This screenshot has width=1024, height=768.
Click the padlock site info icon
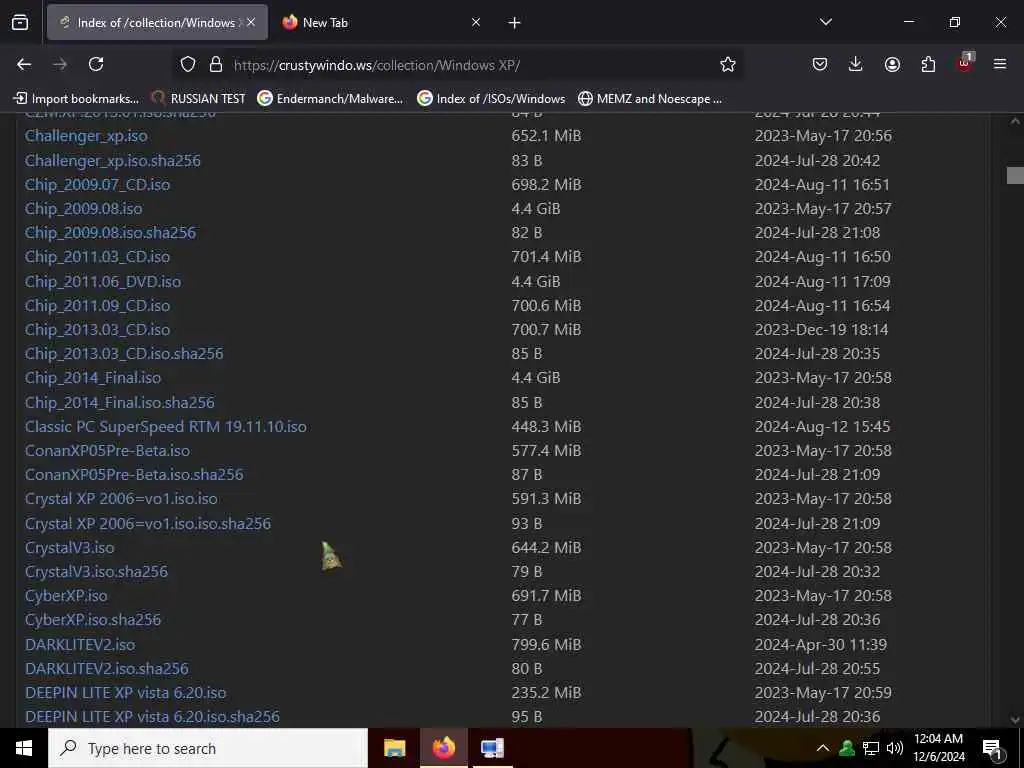tap(216, 64)
